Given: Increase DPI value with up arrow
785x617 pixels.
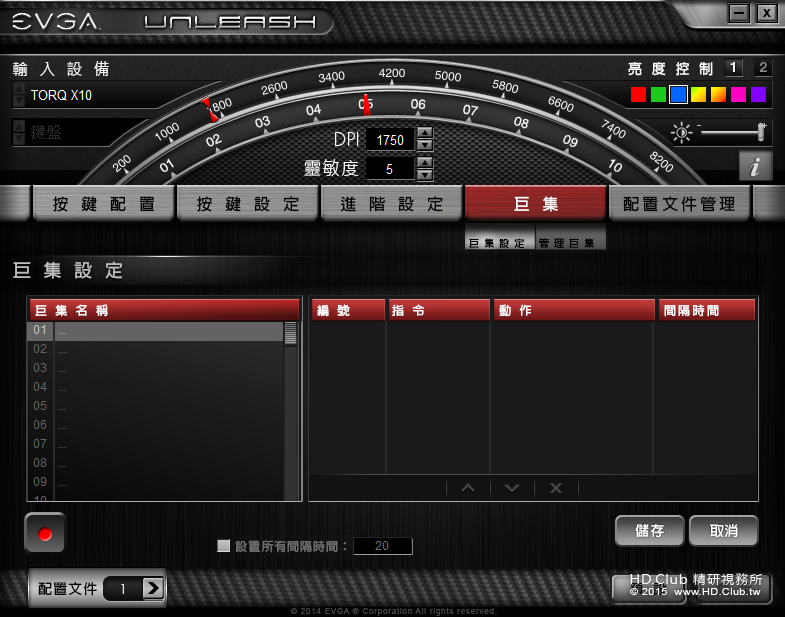Looking at the screenshot, I should pyautogui.click(x=425, y=133).
